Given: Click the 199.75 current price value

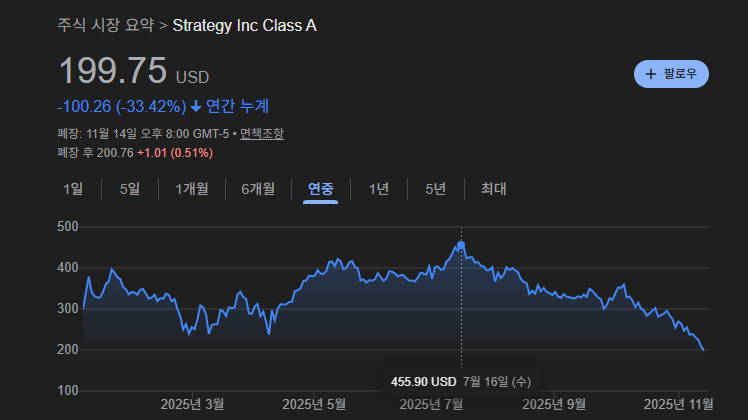Looking at the screenshot, I should tap(112, 71).
